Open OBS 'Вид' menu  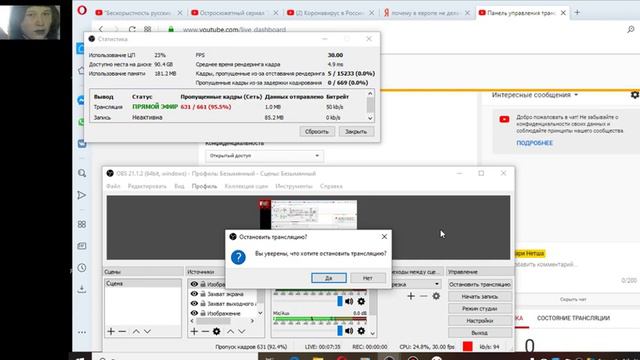(179, 186)
